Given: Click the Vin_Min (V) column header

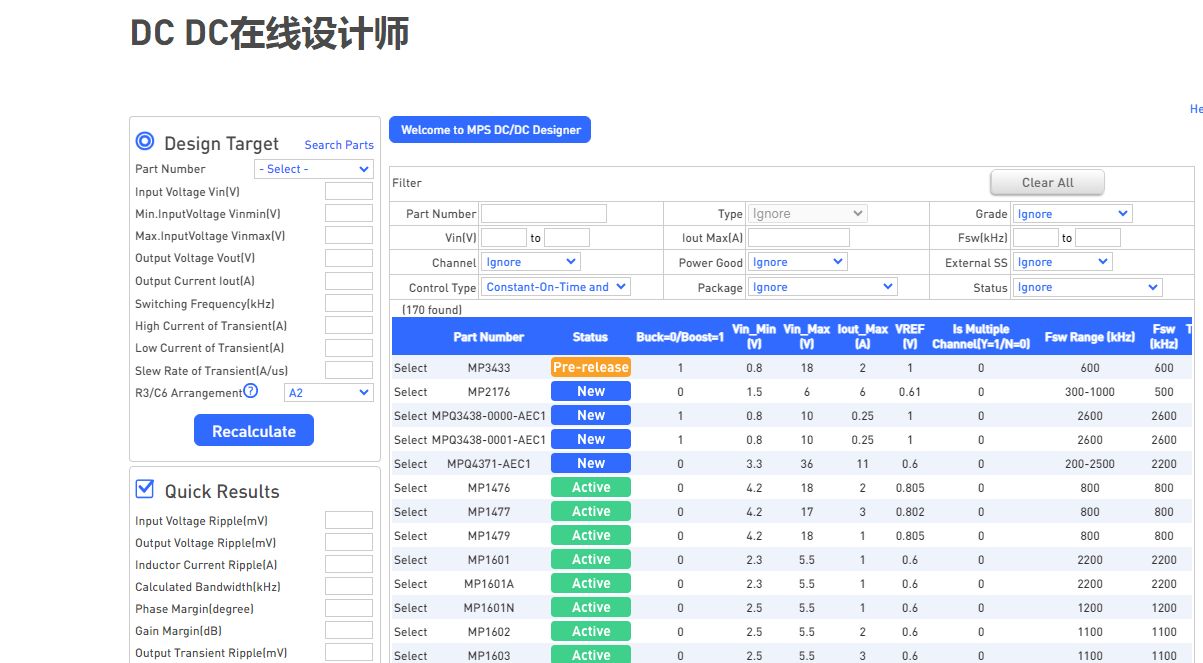Looking at the screenshot, I should tap(754, 336).
